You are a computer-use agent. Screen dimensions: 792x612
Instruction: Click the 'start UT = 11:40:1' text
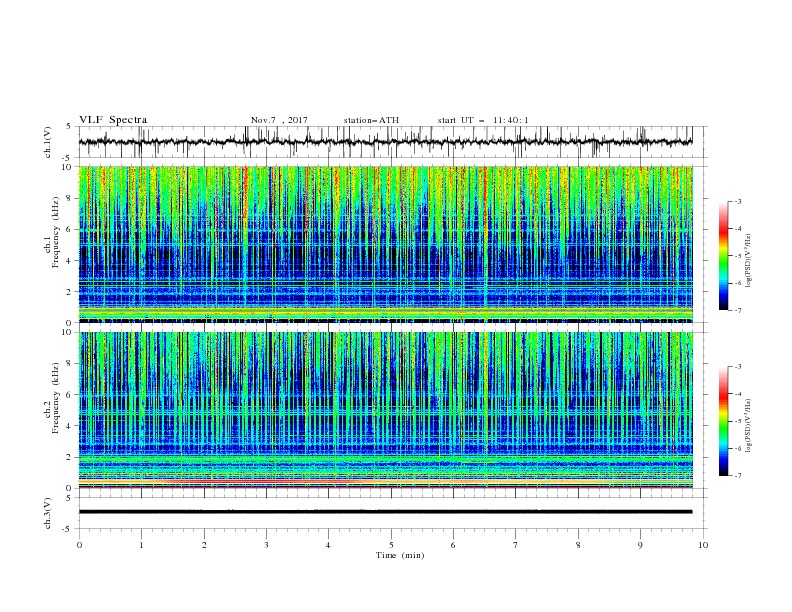point(483,120)
